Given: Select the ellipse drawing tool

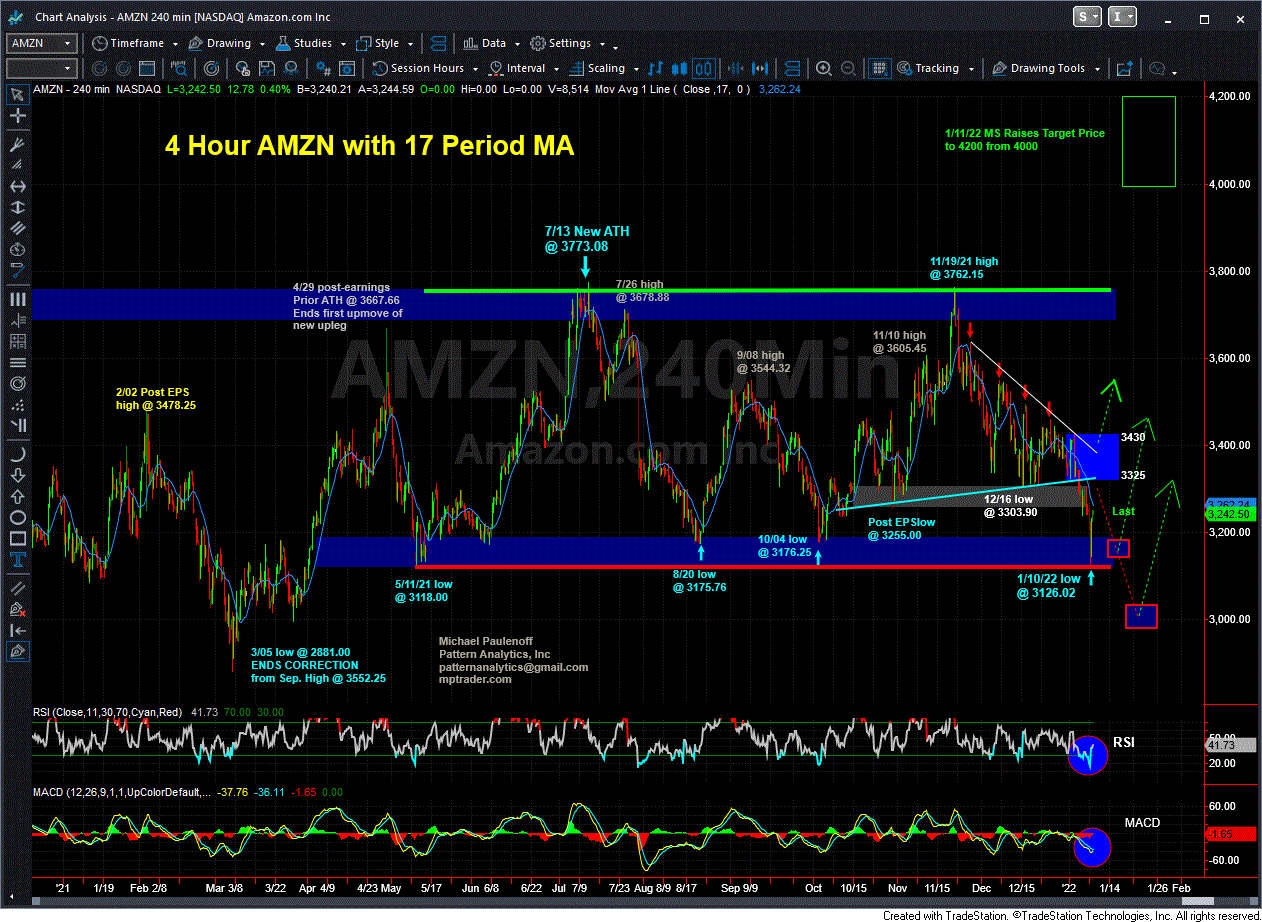Looking at the screenshot, I should (17, 517).
